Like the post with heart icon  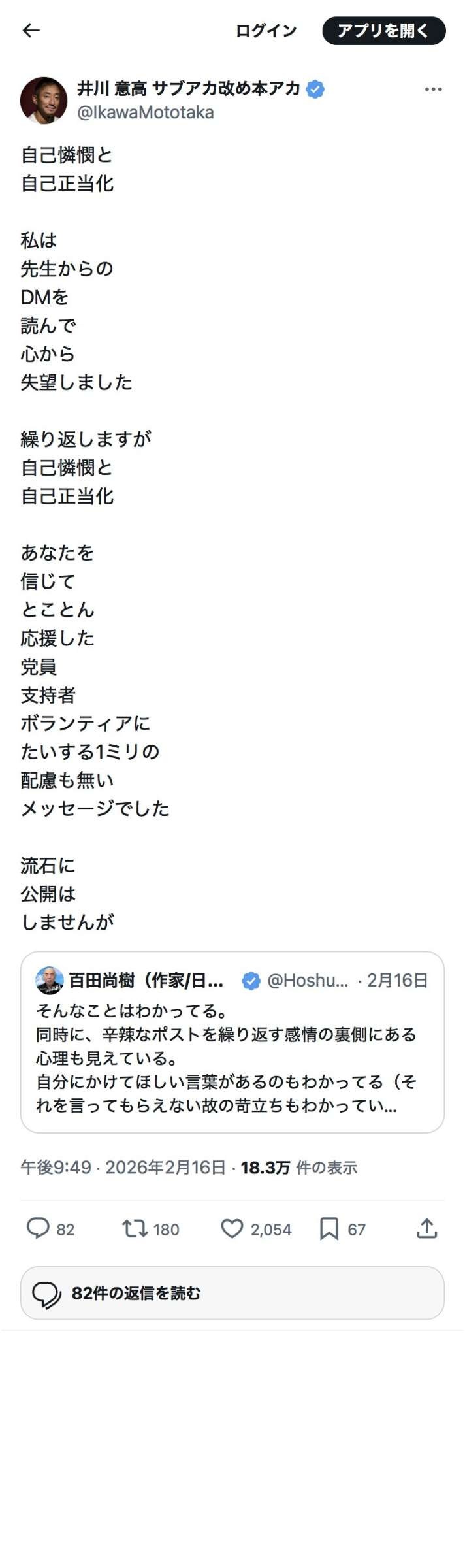coord(232,1228)
